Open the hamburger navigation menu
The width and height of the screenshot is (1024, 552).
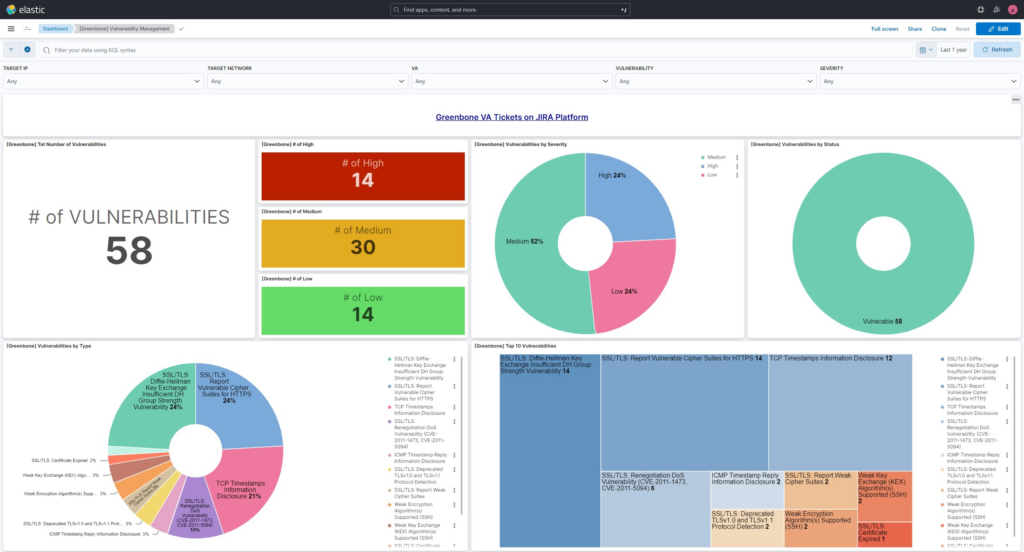[x=11, y=29]
